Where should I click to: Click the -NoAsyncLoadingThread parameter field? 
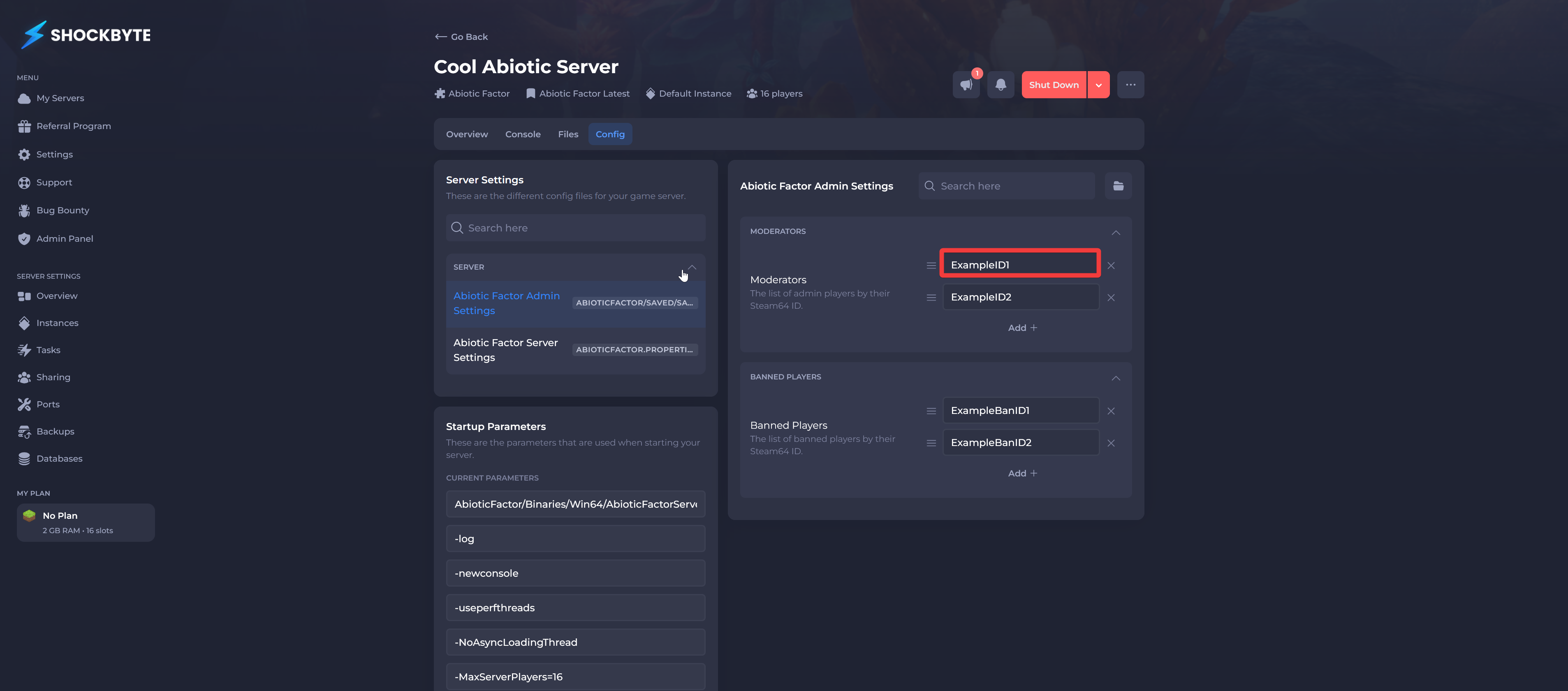pyautogui.click(x=575, y=642)
